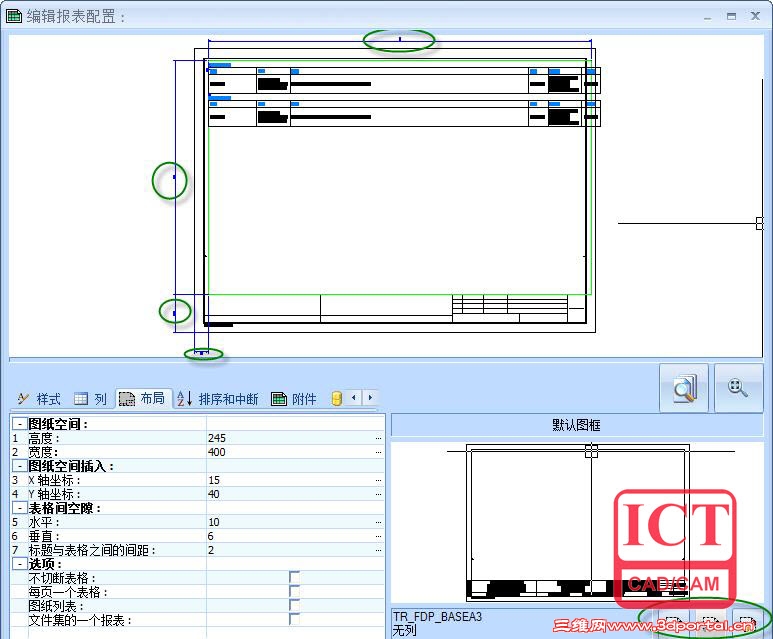
Task: Click the top width dimension handle in preview
Action: click(x=400, y=38)
